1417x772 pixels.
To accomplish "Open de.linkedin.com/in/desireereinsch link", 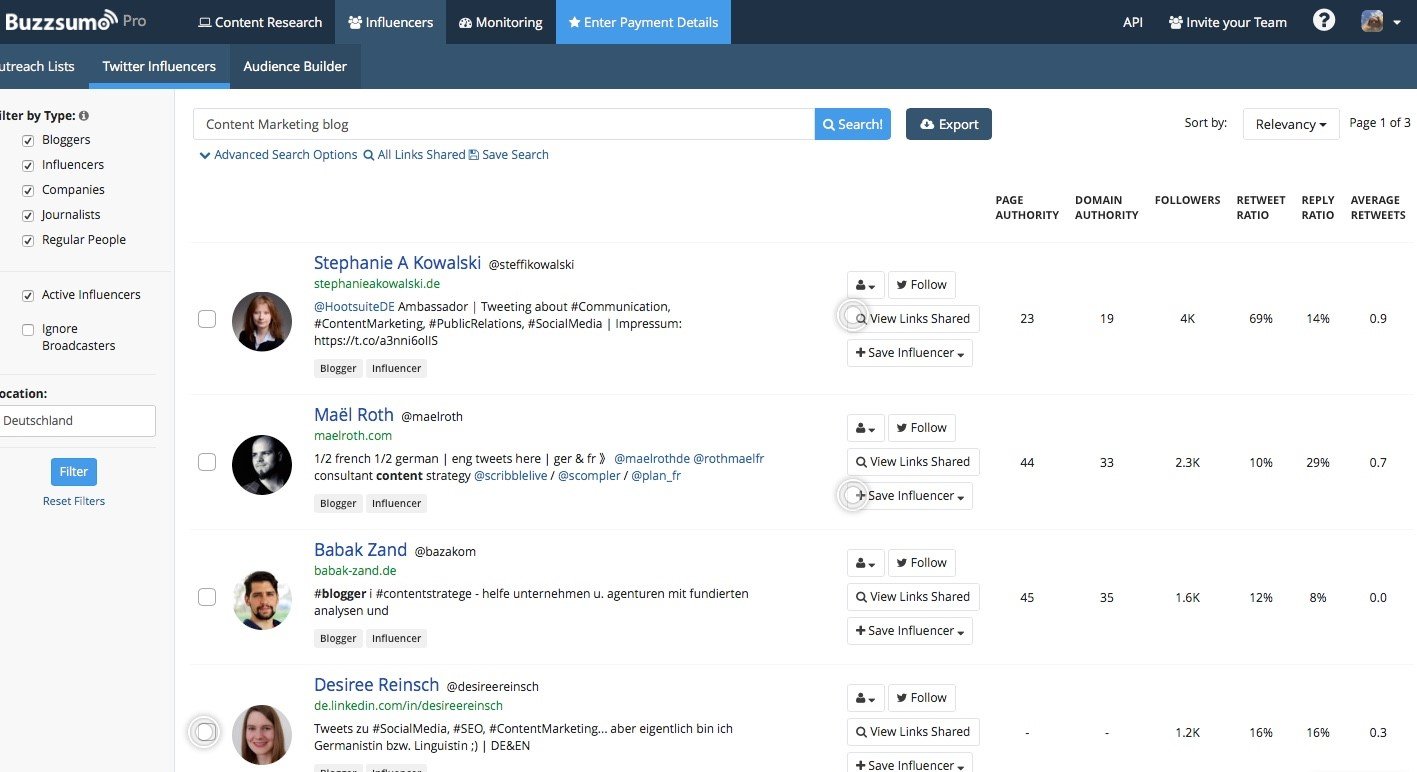I will click(408, 706).
